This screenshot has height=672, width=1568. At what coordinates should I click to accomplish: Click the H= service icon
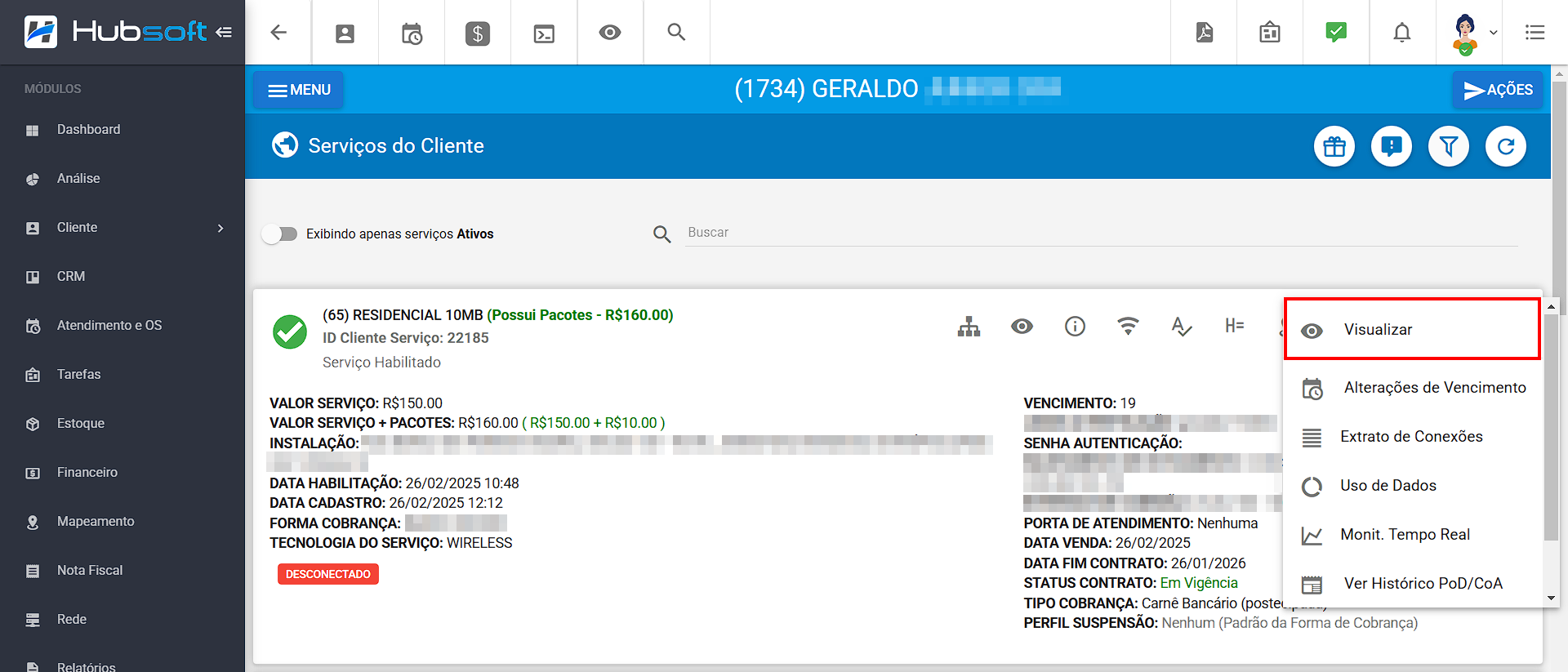click(1234, 326)
